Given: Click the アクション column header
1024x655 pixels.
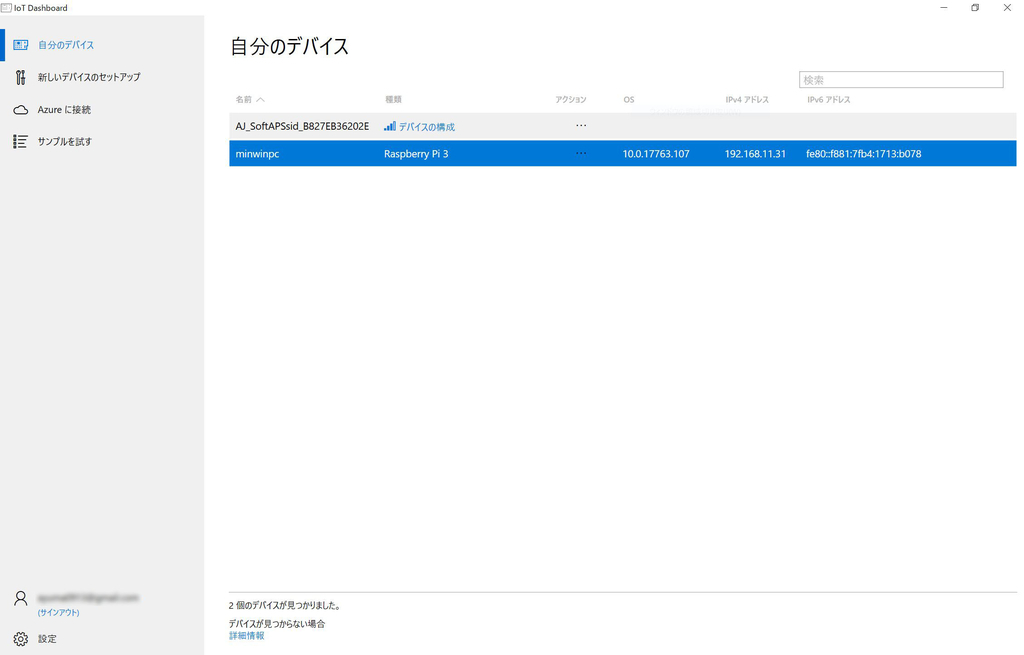Looking at the screenshot, I should click(x=571, y=99).
